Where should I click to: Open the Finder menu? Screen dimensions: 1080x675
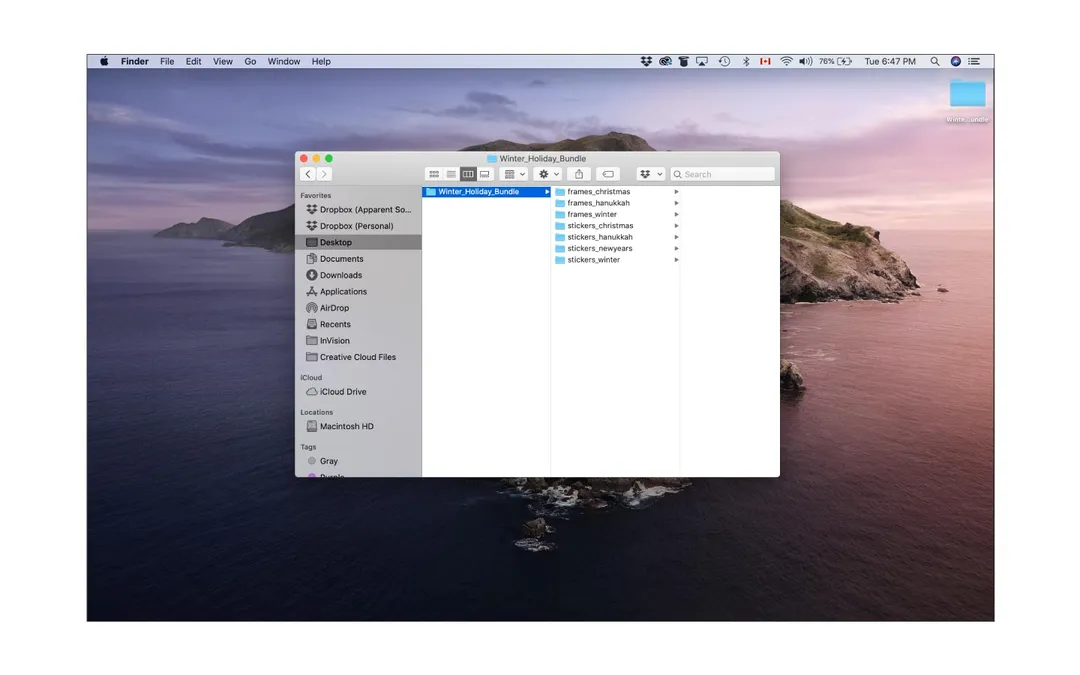pos(134,61)
